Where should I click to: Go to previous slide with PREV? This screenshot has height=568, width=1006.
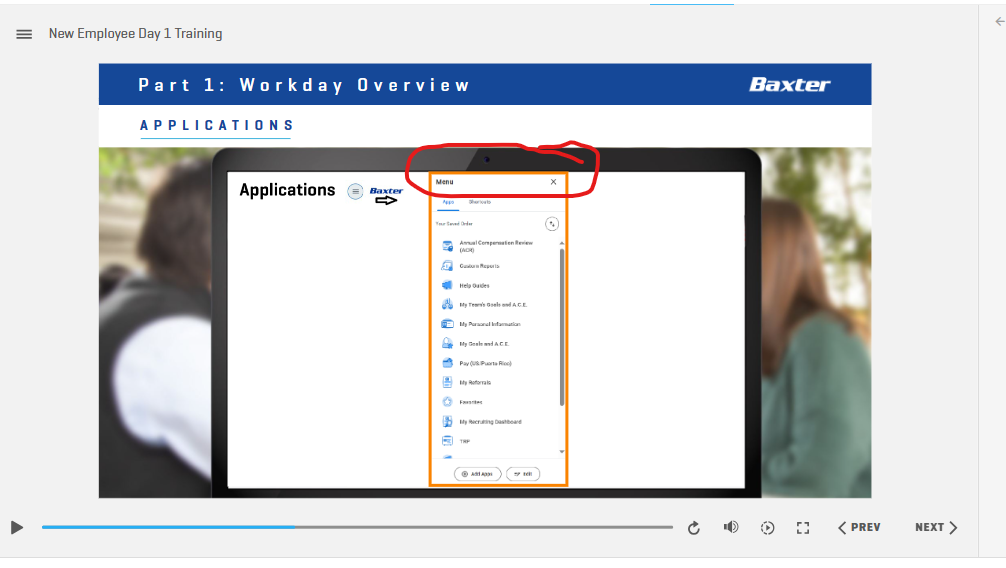pyautogui.click(x=859, y=527)
